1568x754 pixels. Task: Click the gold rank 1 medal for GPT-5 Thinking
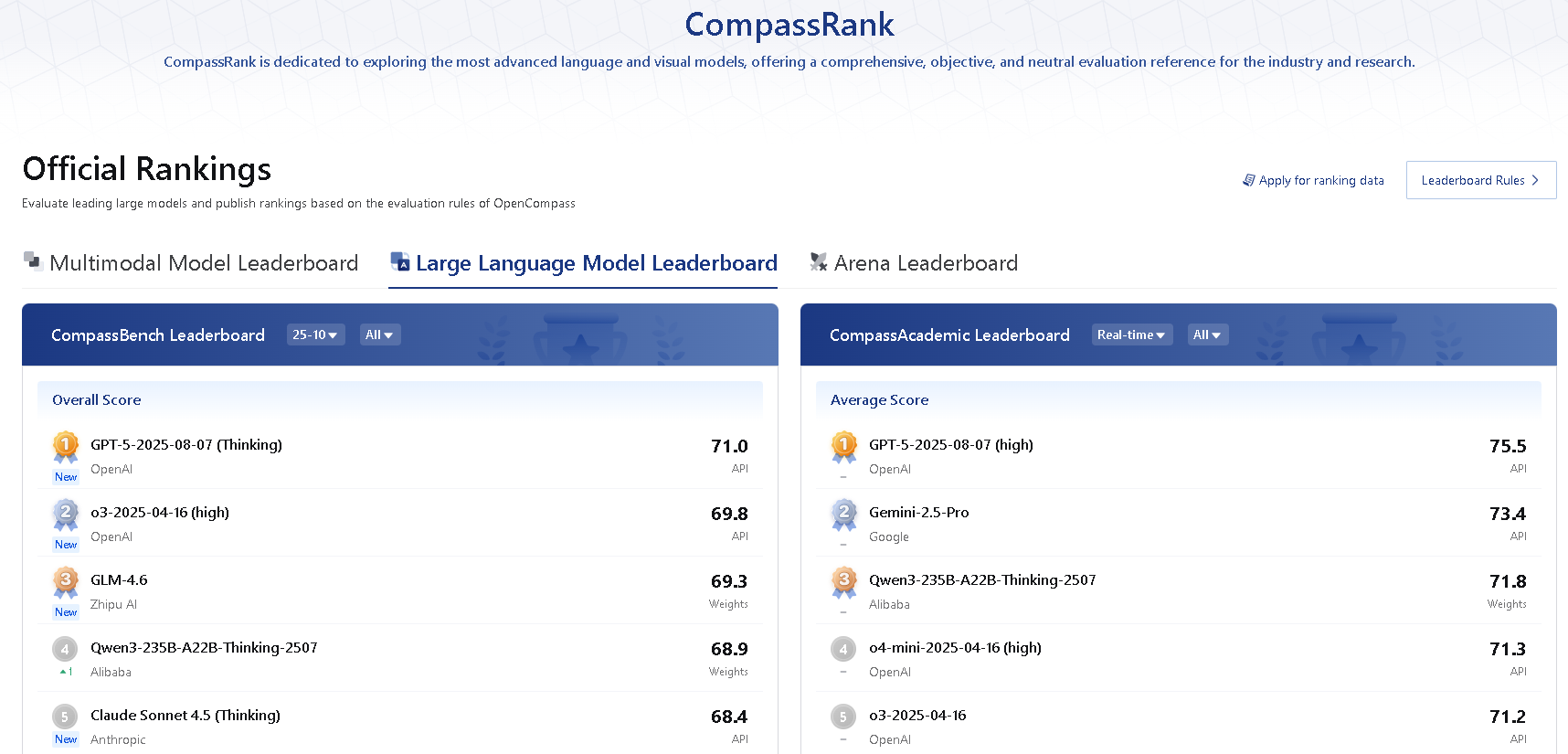66,447
